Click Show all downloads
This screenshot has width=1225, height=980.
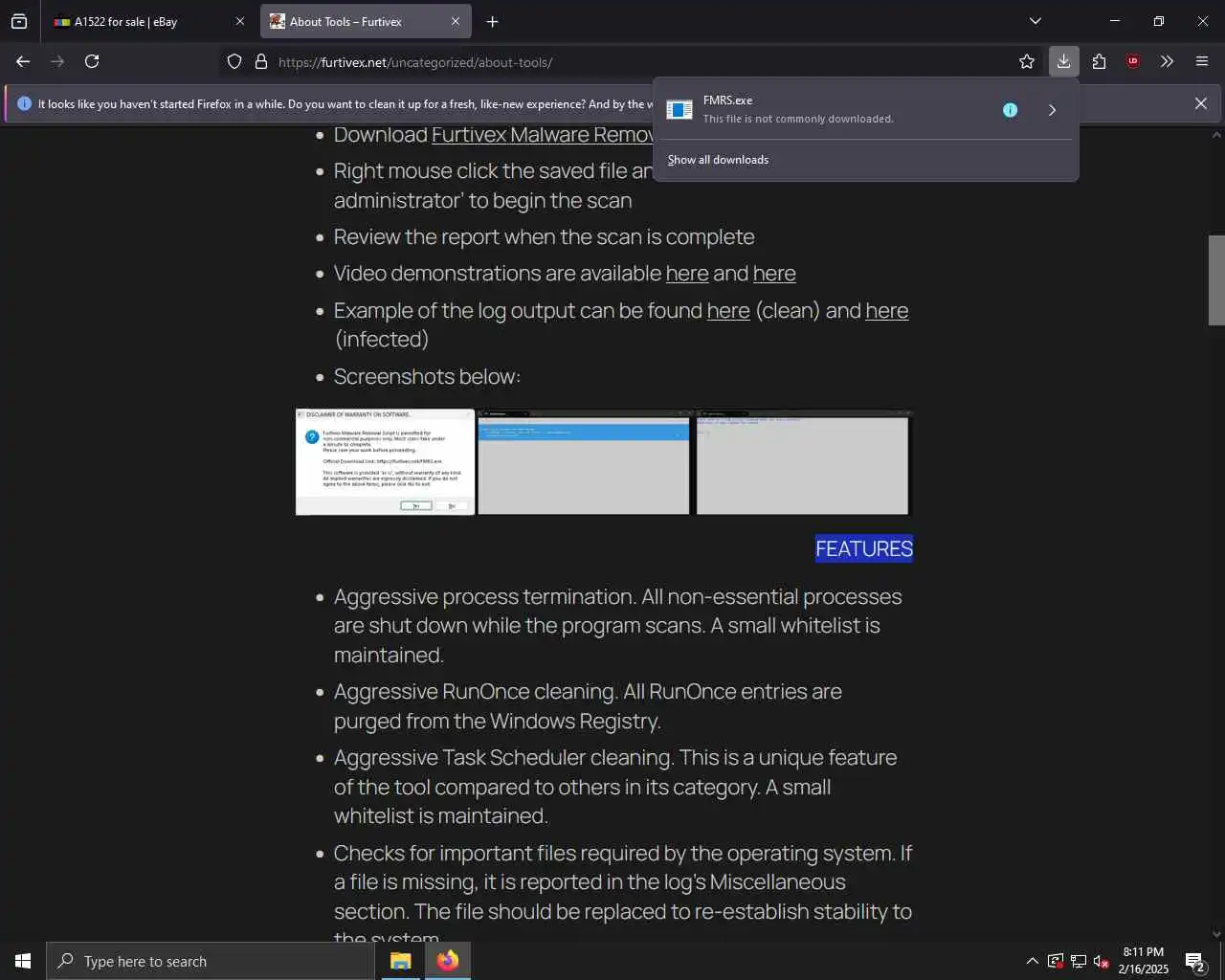pyautogui.click(x=718, y=160)
